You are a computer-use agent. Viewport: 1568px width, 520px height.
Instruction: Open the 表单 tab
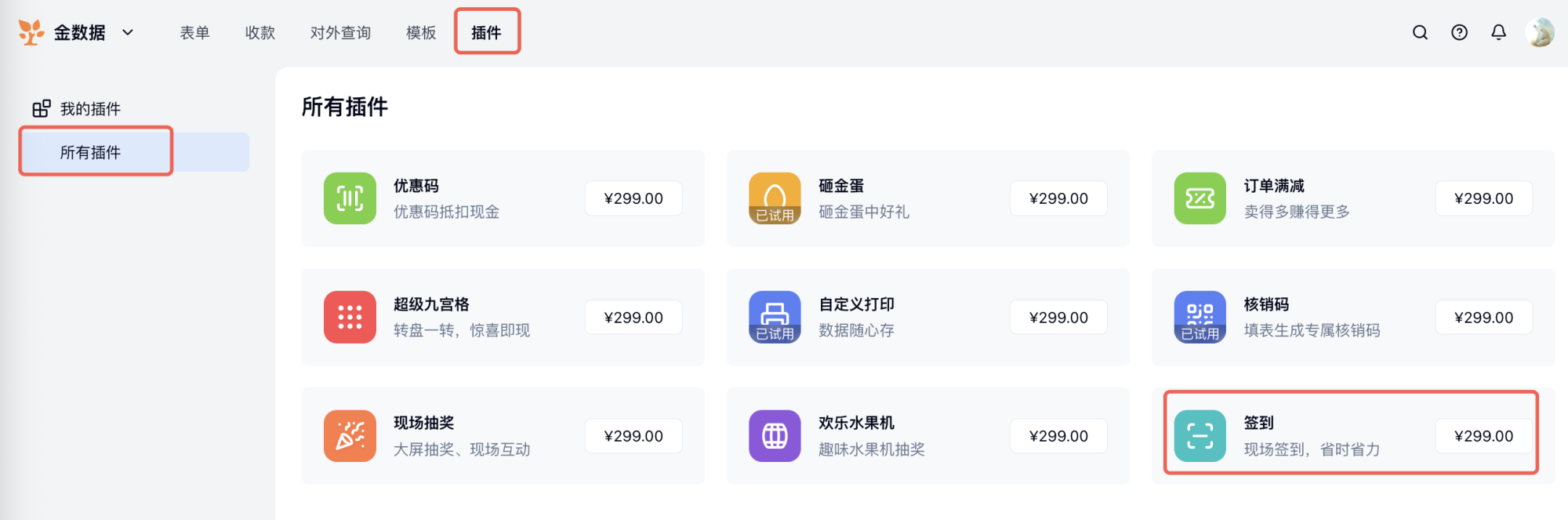click(194, 32)
